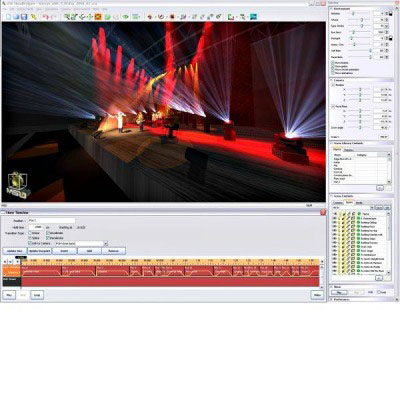Screen dimensions: 400x400
Task: Click the Insert button in View Timeline
Action: tap(64, 251)
